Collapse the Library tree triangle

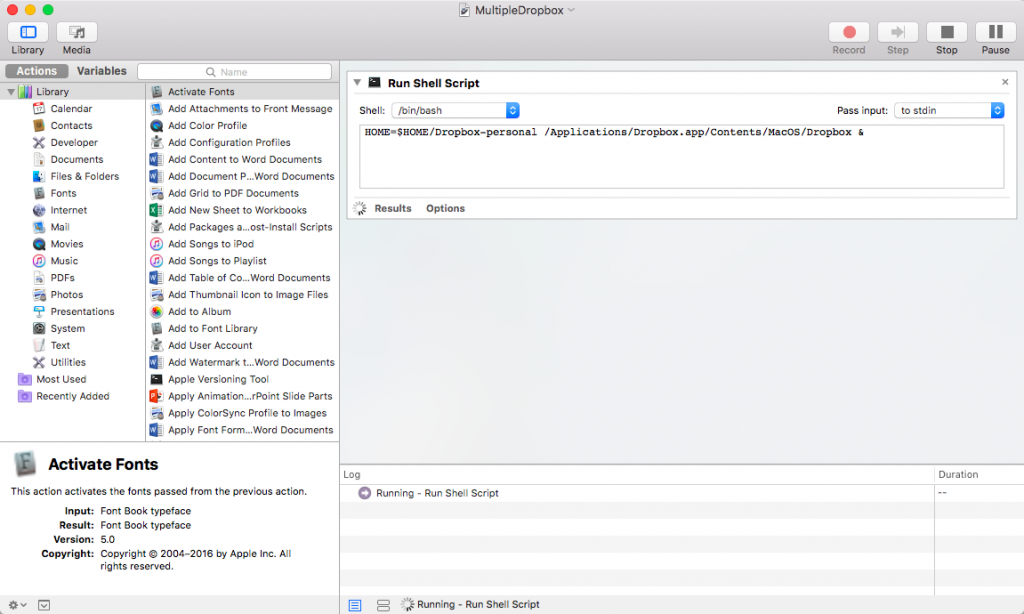click(x=11, y=92)
